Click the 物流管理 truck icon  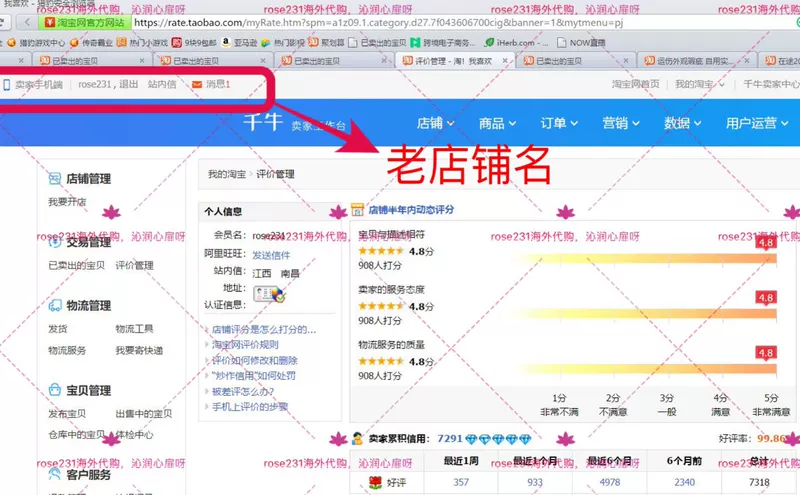[55, 305]
